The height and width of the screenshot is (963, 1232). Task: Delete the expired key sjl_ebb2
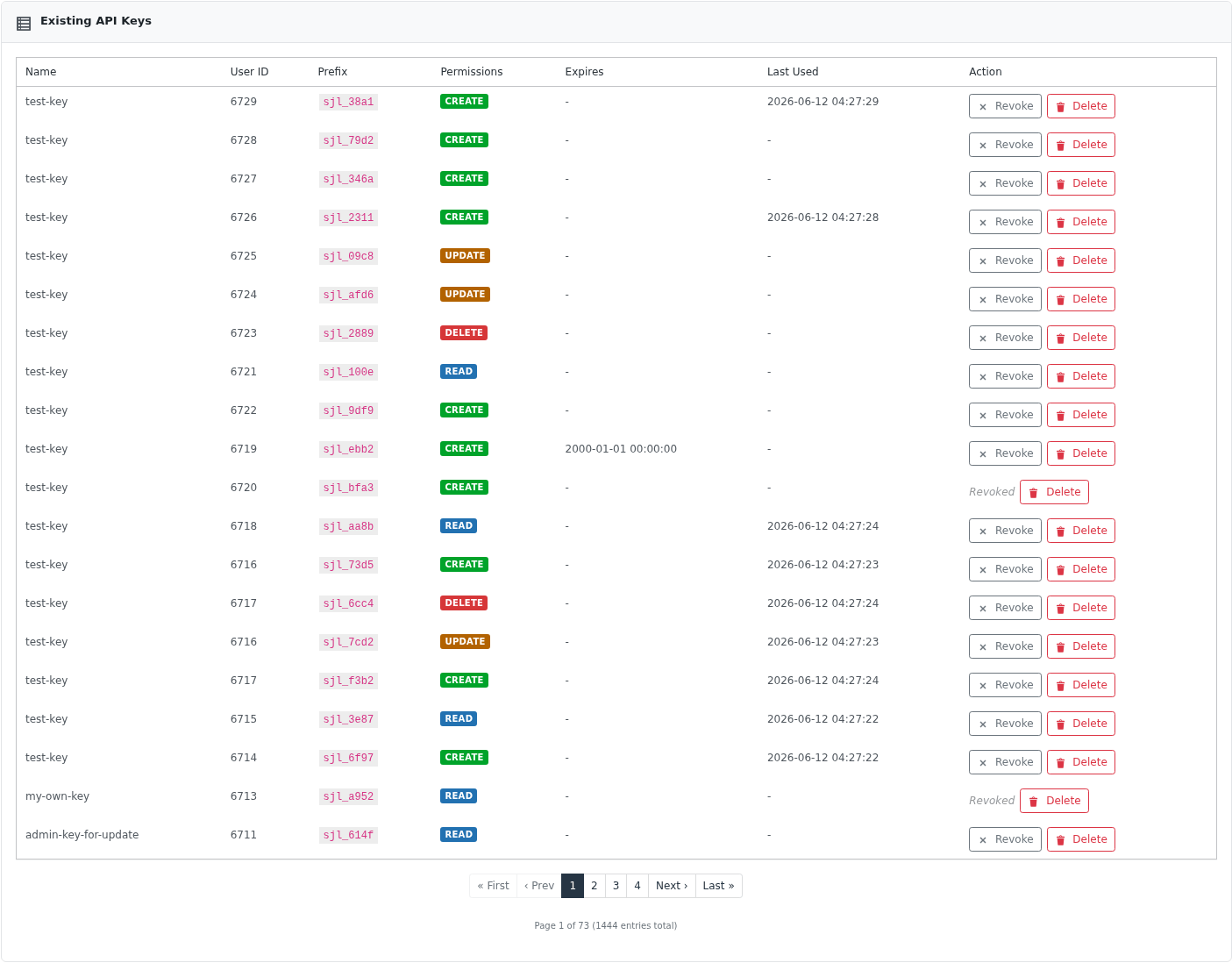coord(1081,453)
